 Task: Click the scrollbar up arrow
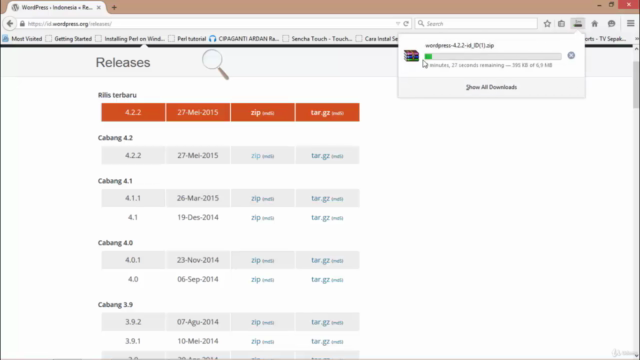coord(636,49)
